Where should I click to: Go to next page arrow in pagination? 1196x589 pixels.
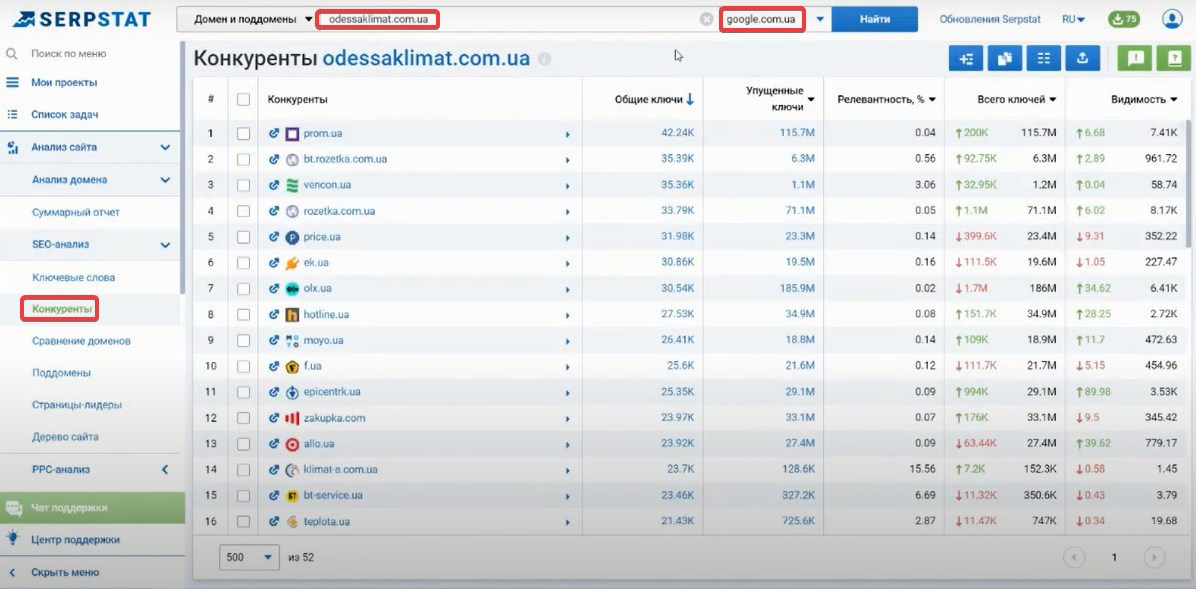pyautogui.click(x=1156, y=557)
